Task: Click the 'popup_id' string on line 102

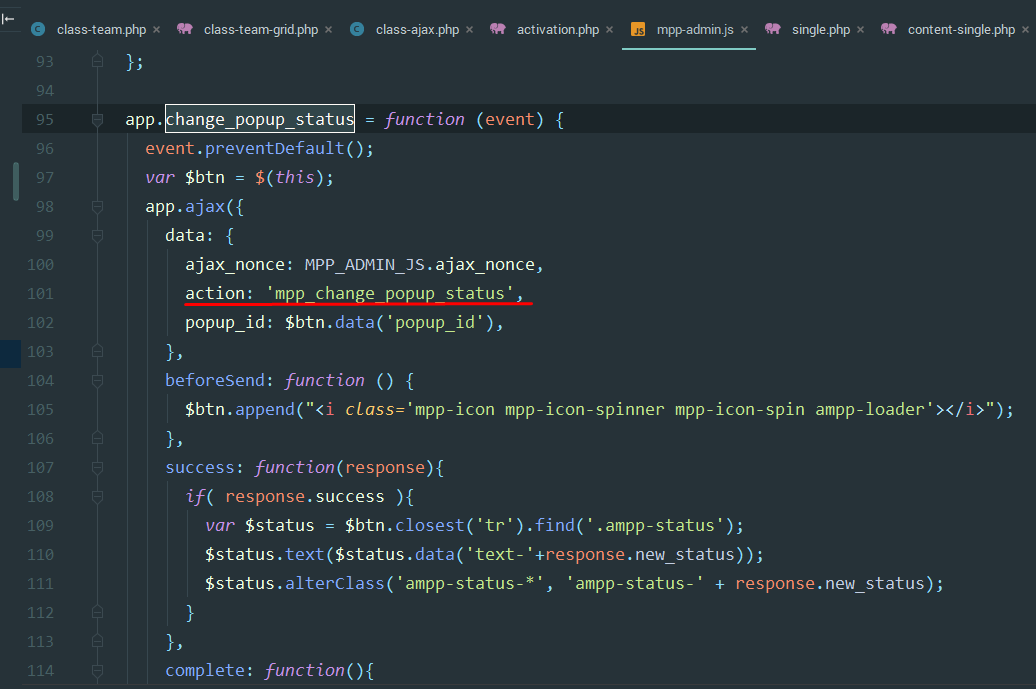Action: click(x=435, y=322)
